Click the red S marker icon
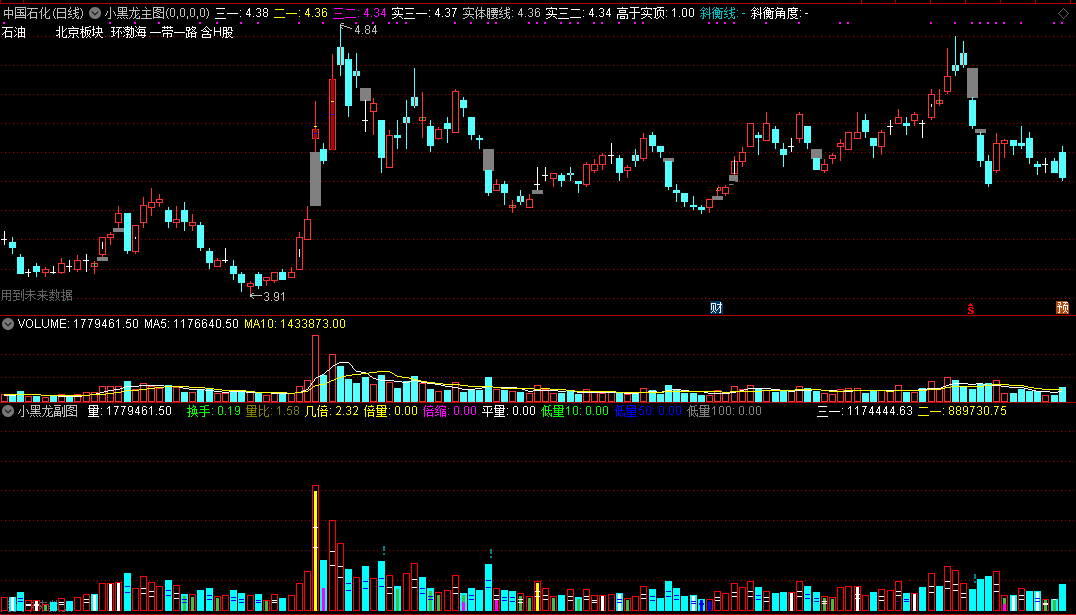This screenshot has height=615, width=1076. click(x=971, y=308)
